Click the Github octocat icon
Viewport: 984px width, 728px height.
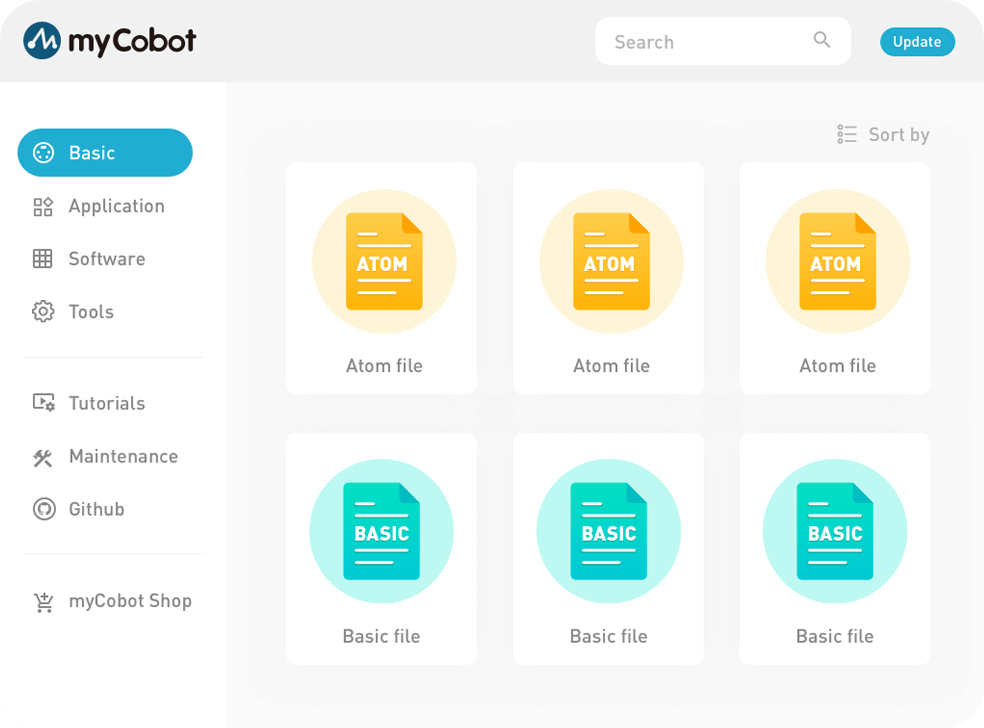43,510
